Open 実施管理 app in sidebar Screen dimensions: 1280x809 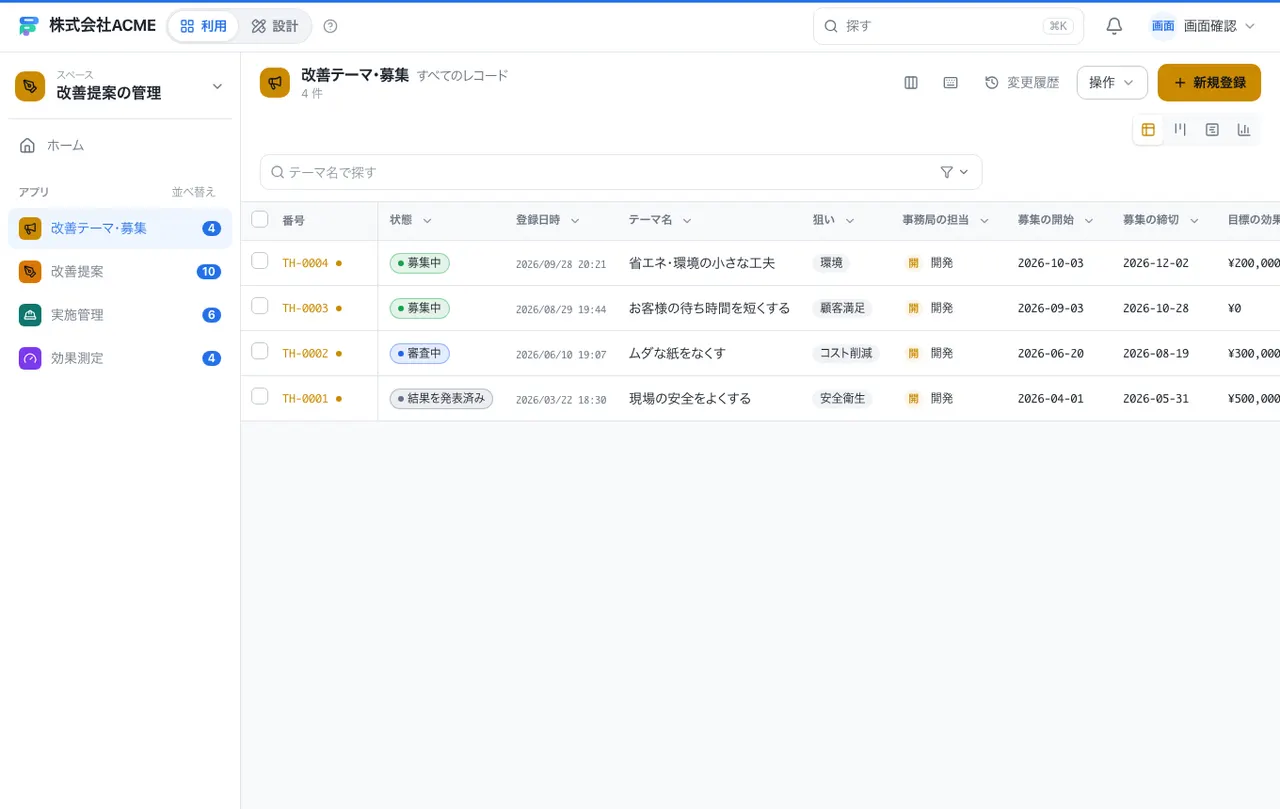click(120, 315)
